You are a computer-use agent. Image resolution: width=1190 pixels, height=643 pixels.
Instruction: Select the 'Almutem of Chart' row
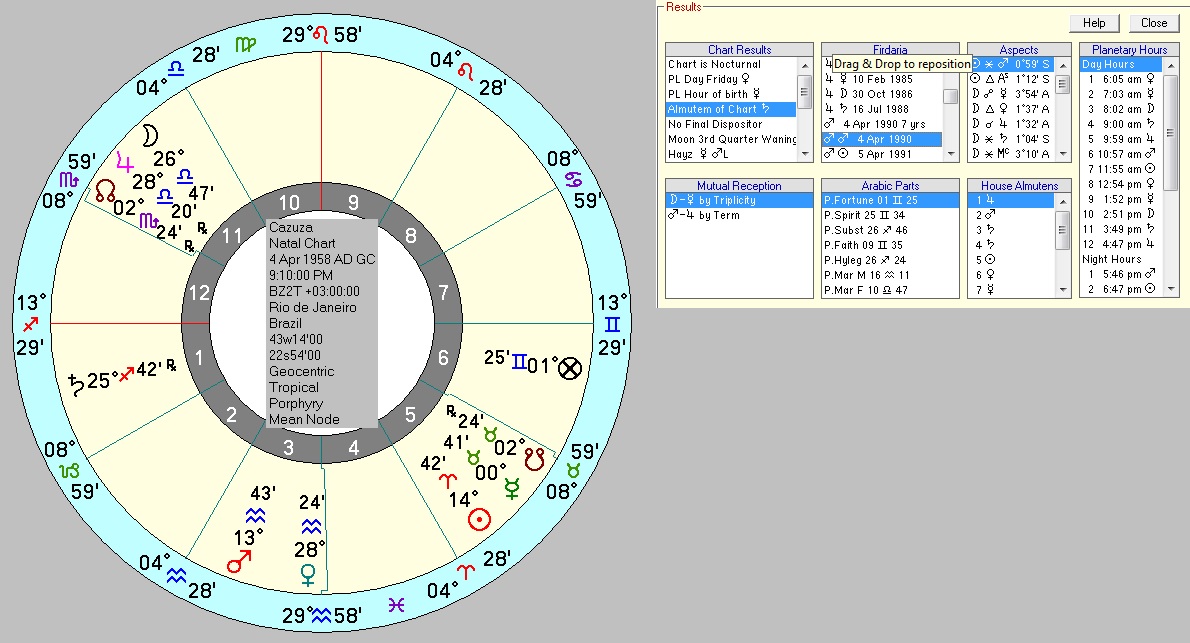coord(732,109)
